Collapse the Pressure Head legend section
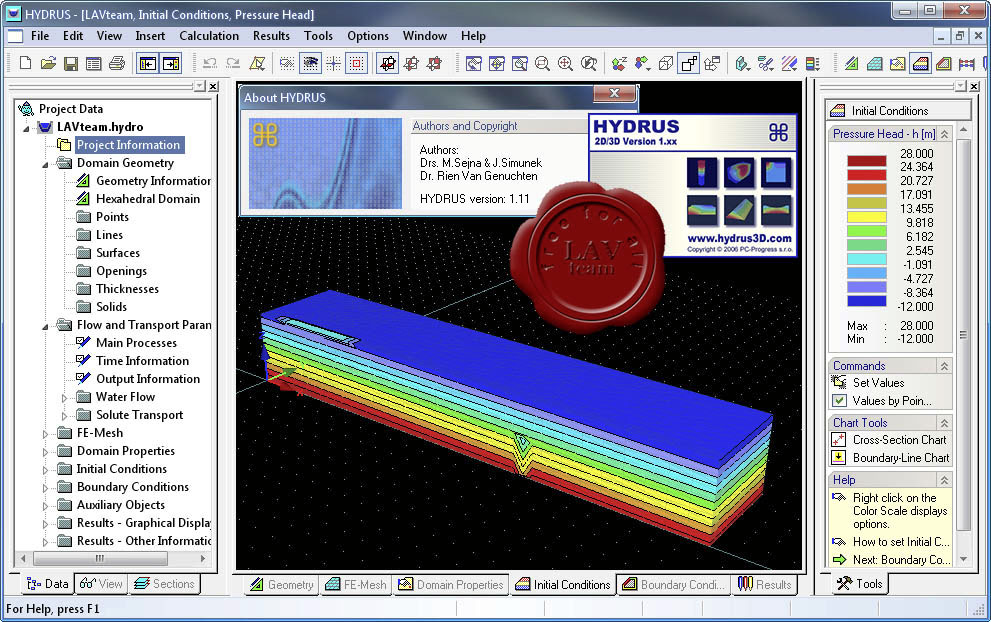This screenshot has width=991, height=622. click(944, 134)
